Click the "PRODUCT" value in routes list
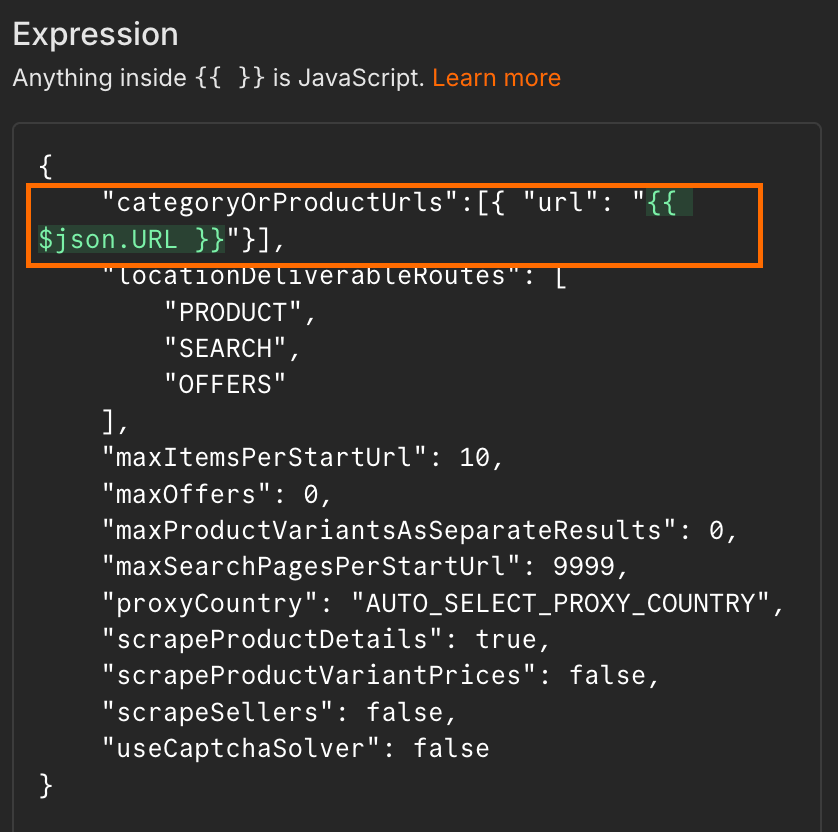Screen dimensions: 838x832 (x=232, y=313)
